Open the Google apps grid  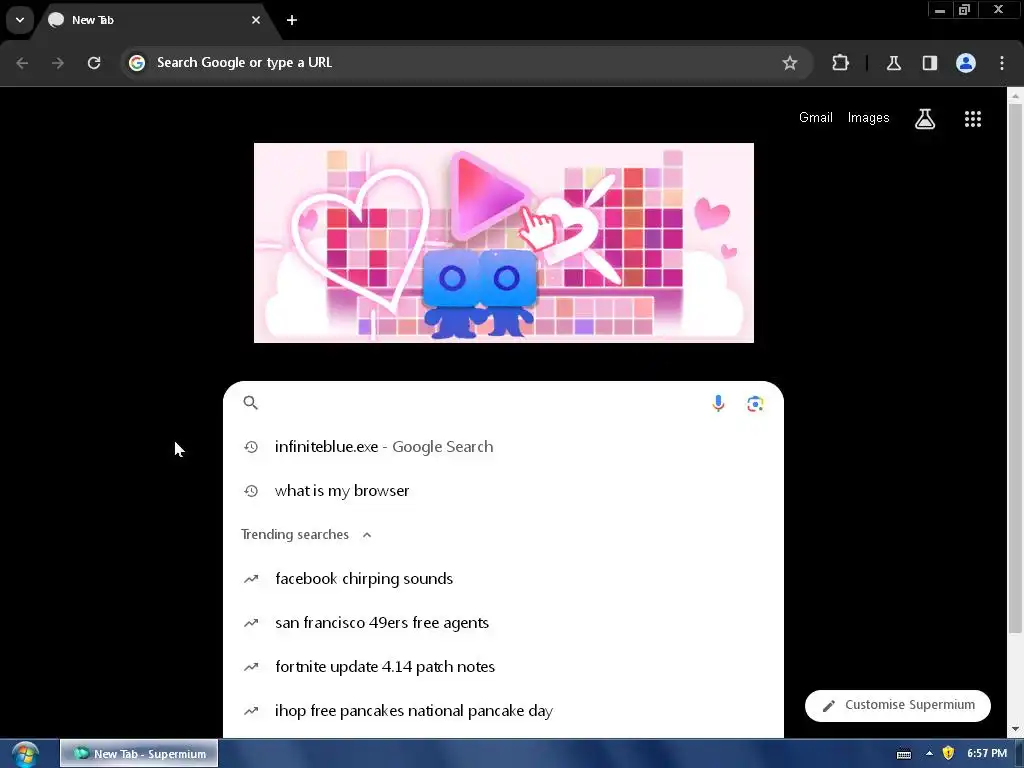pos(972,119)
